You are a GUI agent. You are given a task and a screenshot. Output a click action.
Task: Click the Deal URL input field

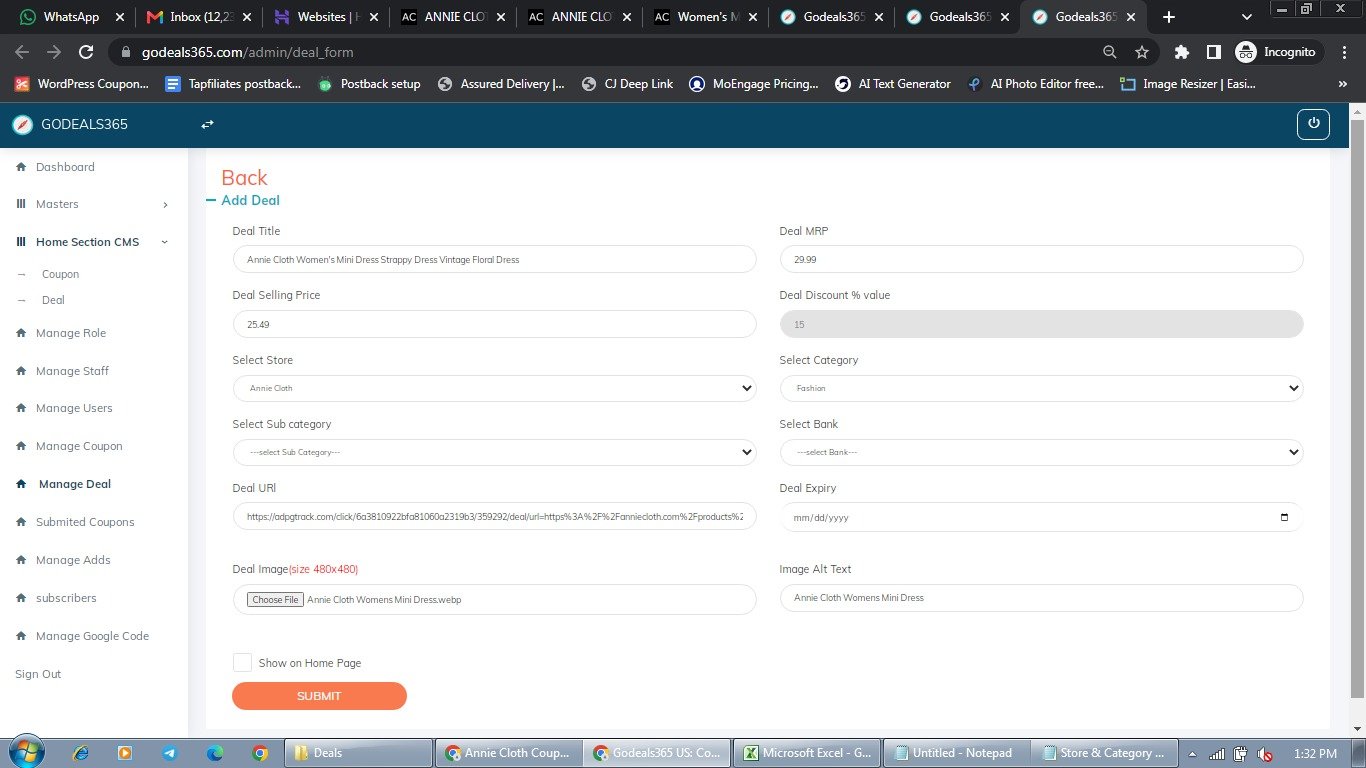point(495,517)
